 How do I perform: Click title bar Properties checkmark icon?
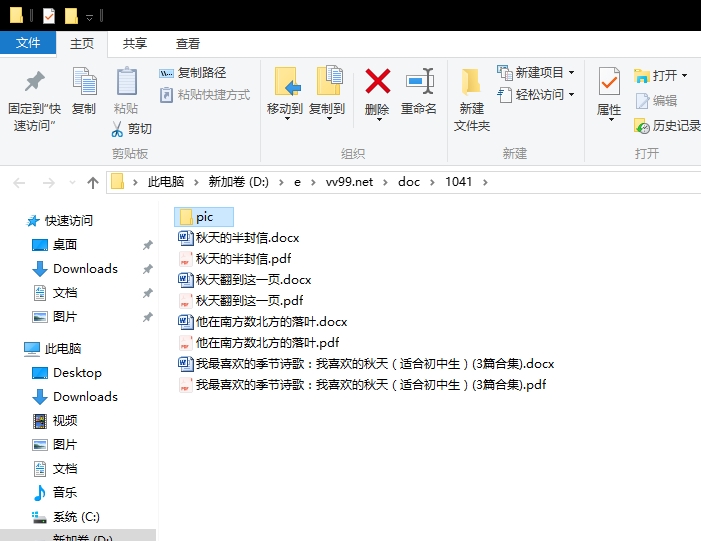point(48,16)
